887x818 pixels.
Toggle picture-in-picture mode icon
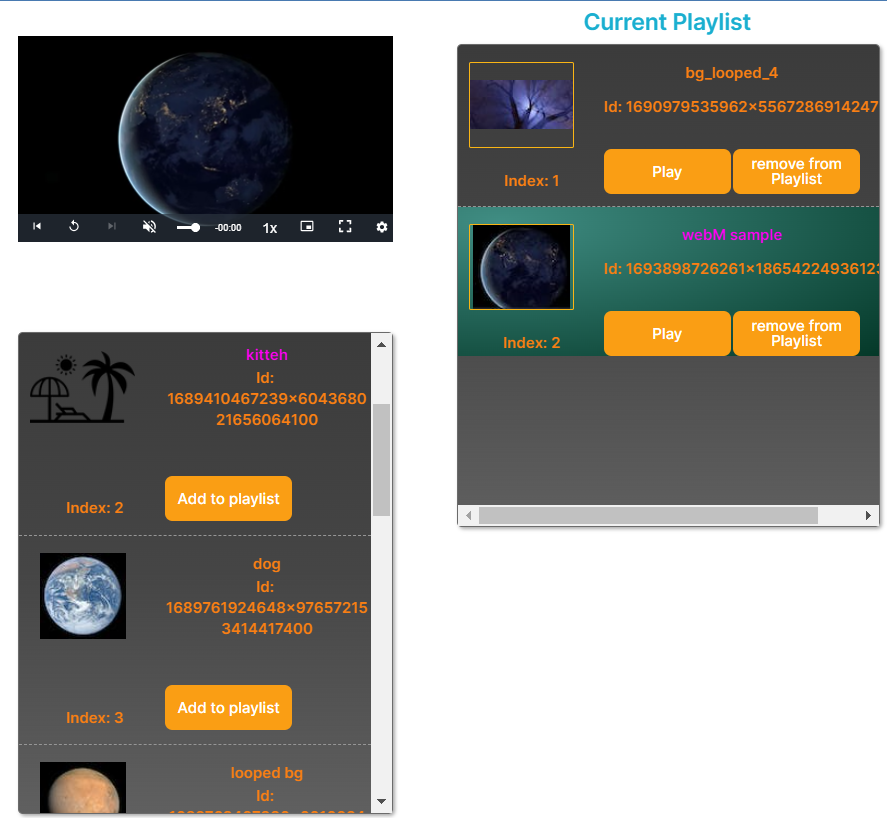click(x=307, y=226)
